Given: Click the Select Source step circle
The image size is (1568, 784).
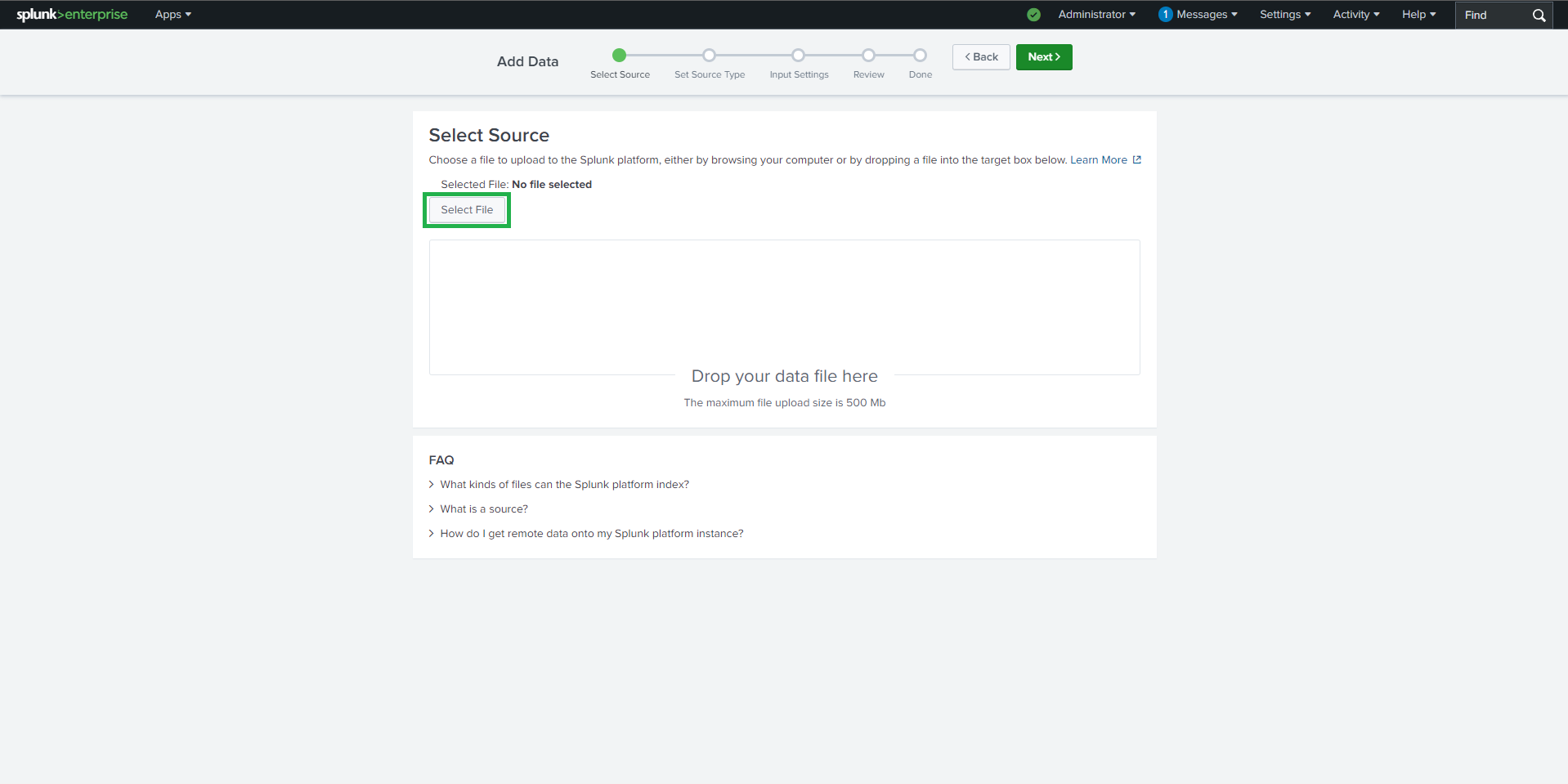Looking at the screenshot, I should (x=620, y=56).
